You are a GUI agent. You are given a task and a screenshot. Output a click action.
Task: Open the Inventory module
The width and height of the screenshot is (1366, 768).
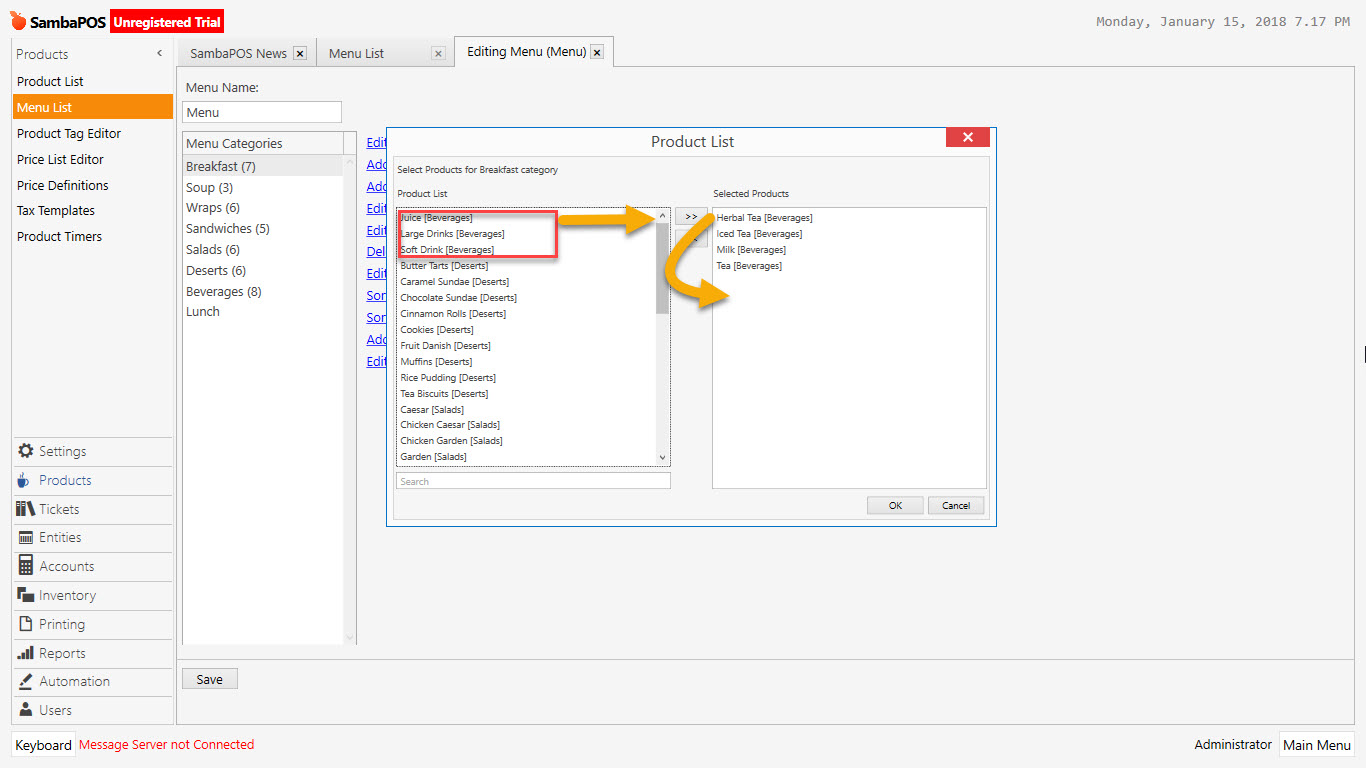[61, 595]
